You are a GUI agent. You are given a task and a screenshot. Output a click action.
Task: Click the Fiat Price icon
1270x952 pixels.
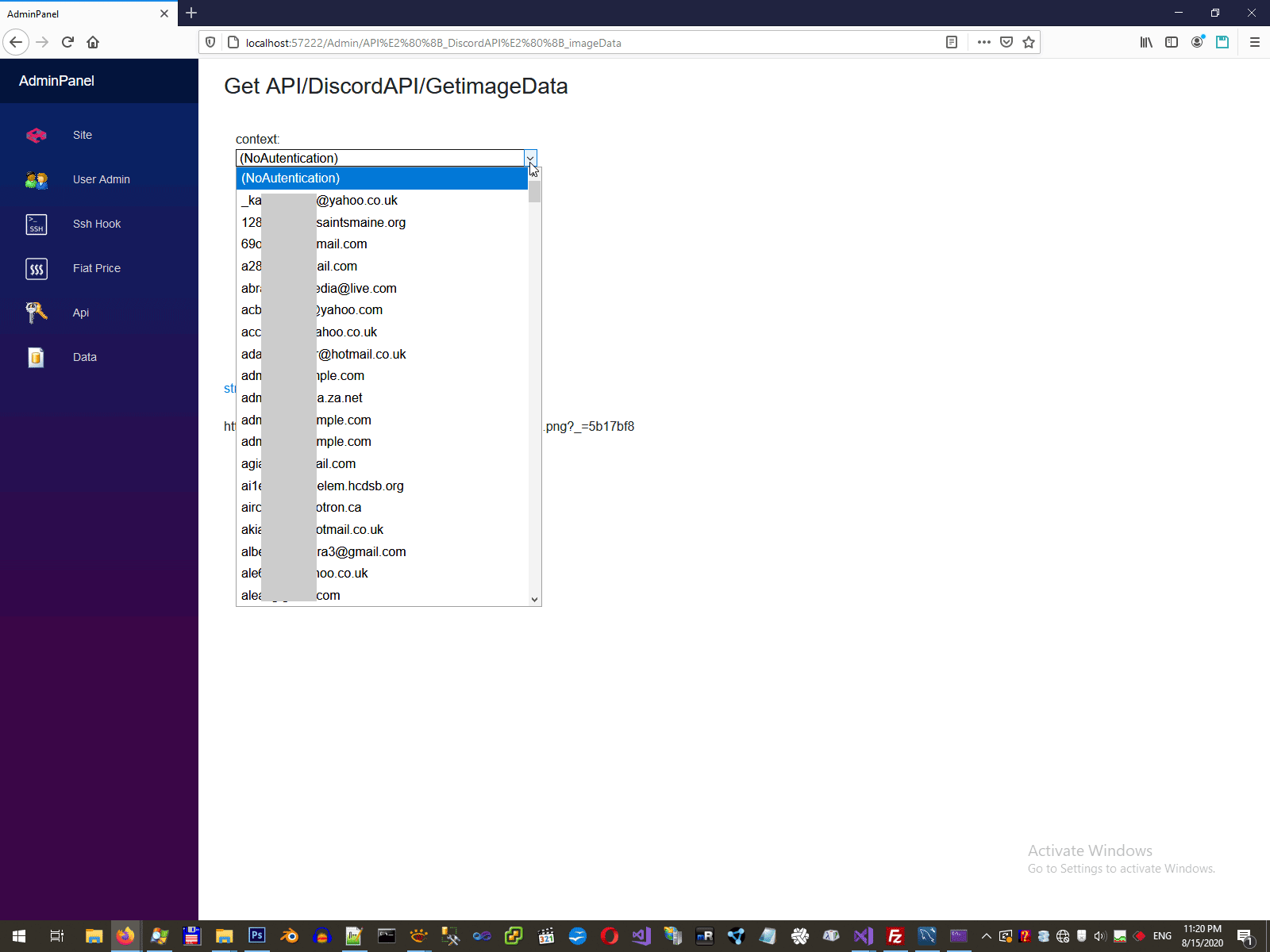point(37,268)
